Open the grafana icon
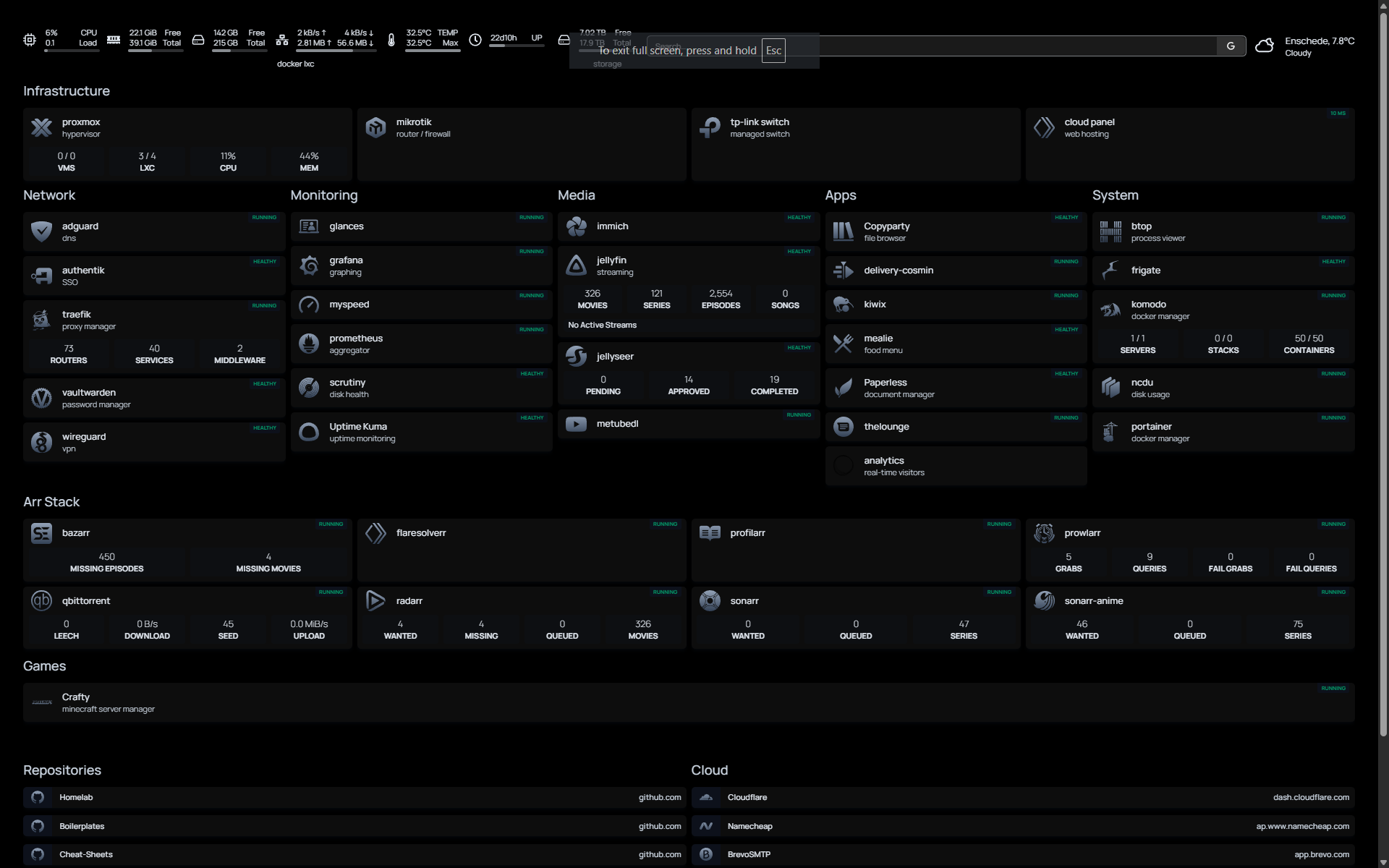Viewport: 1389px width, 868px height. (x=309, y=266)
